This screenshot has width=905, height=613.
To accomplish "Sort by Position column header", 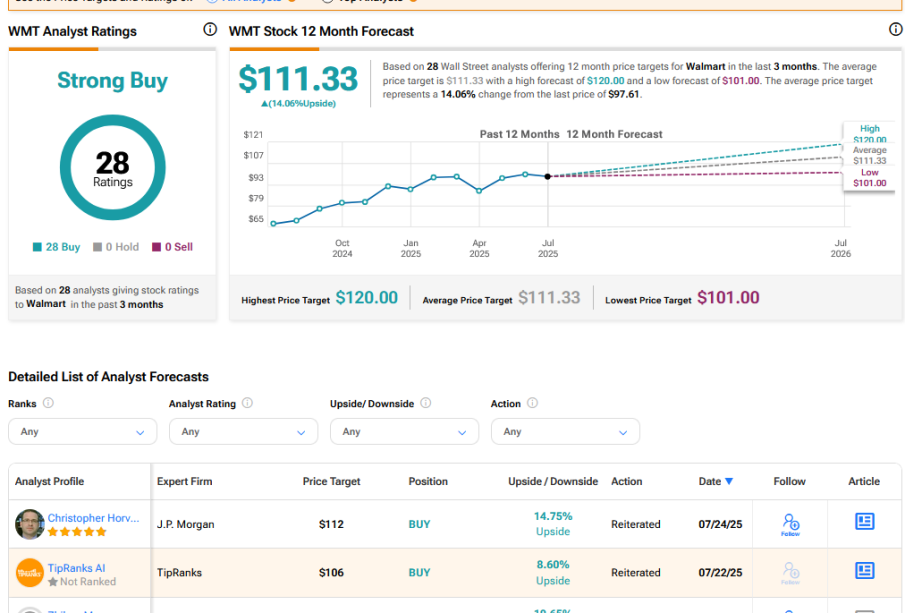I will point(428,481).
